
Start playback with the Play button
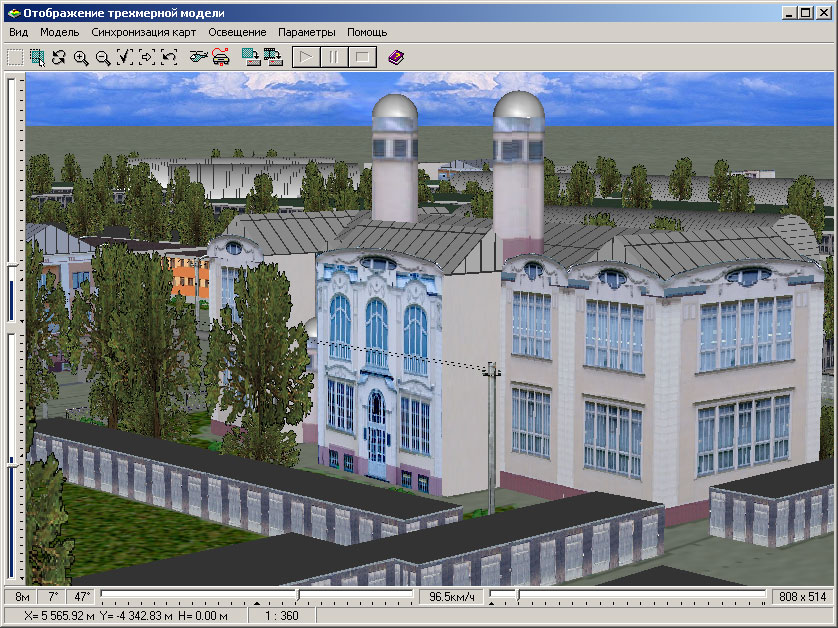pos(306,57)
